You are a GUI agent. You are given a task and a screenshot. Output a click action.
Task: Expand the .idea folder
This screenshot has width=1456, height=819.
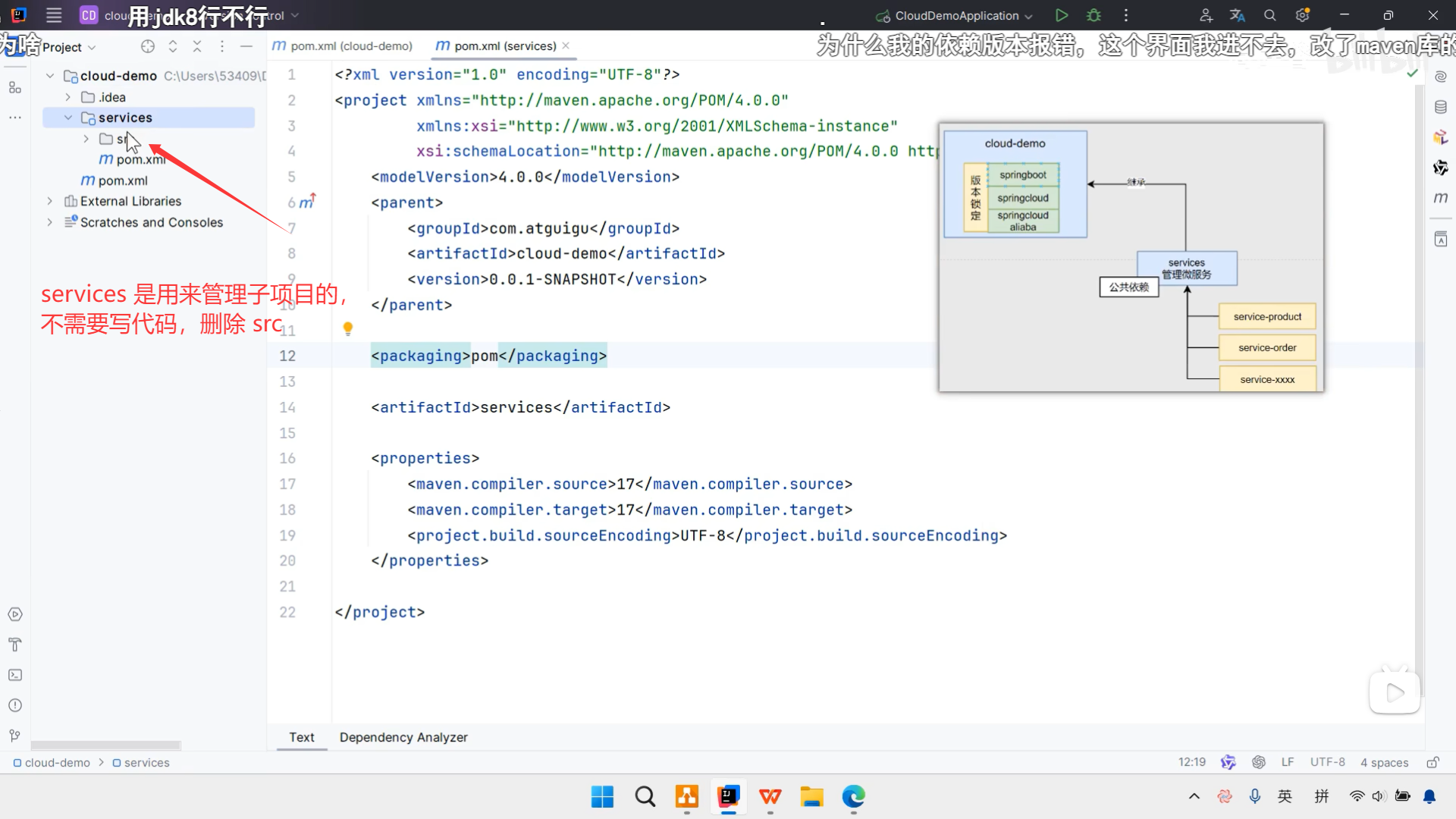pyautogui.click(x=68, y=97)
